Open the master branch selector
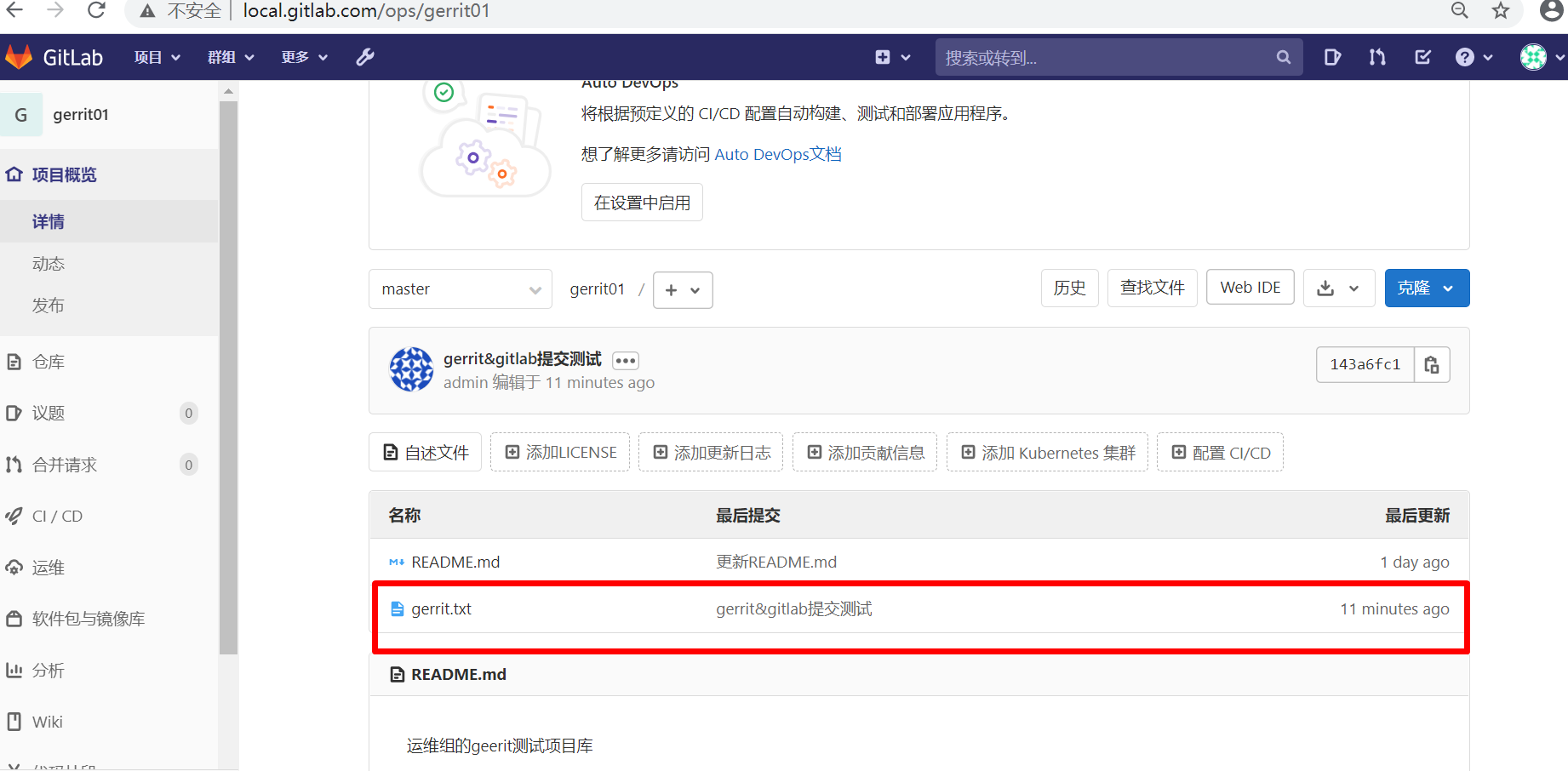This screenshot has width=1568, height=771. point(461,289)
